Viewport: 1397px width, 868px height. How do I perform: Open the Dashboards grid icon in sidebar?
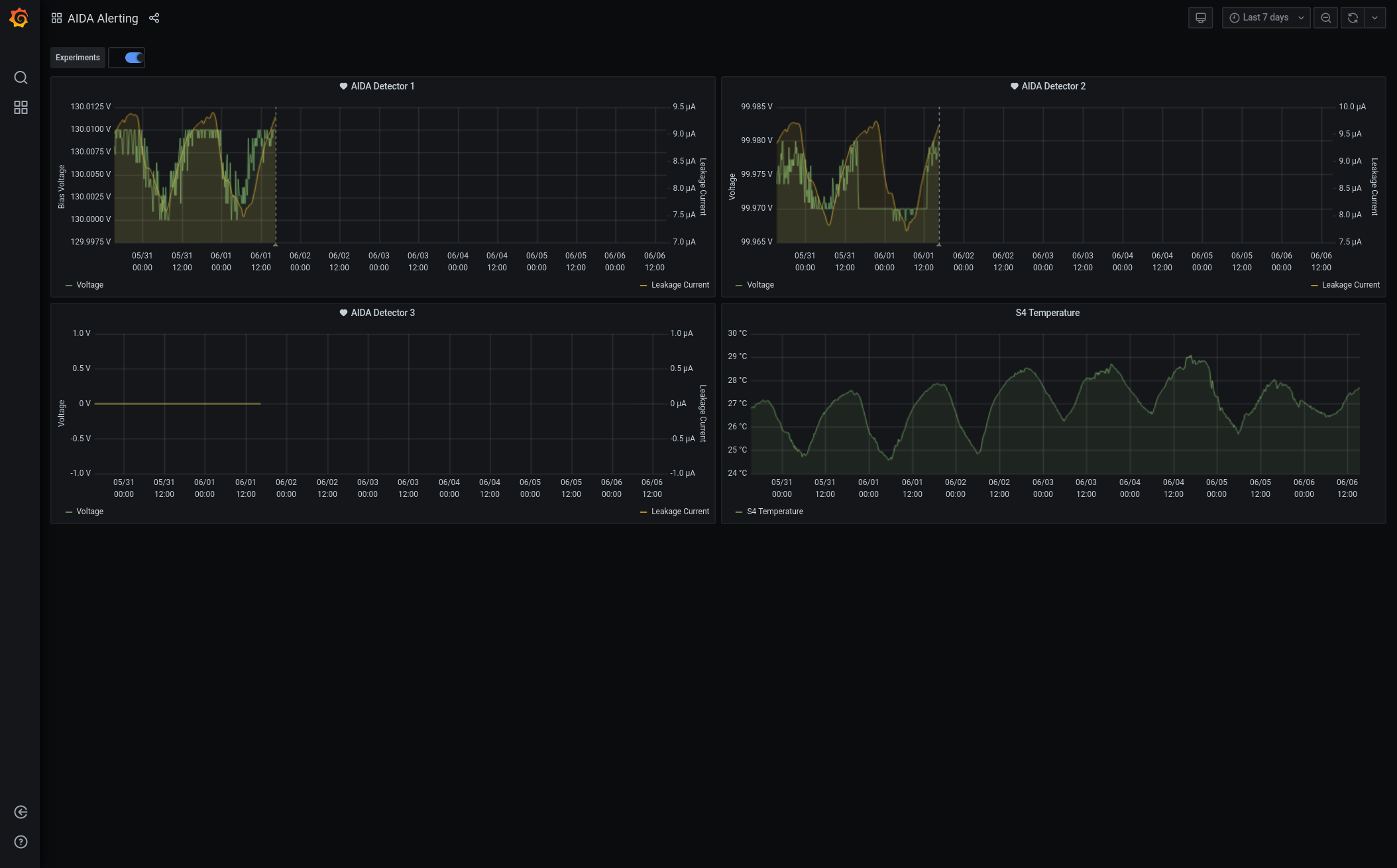[21, 107]
